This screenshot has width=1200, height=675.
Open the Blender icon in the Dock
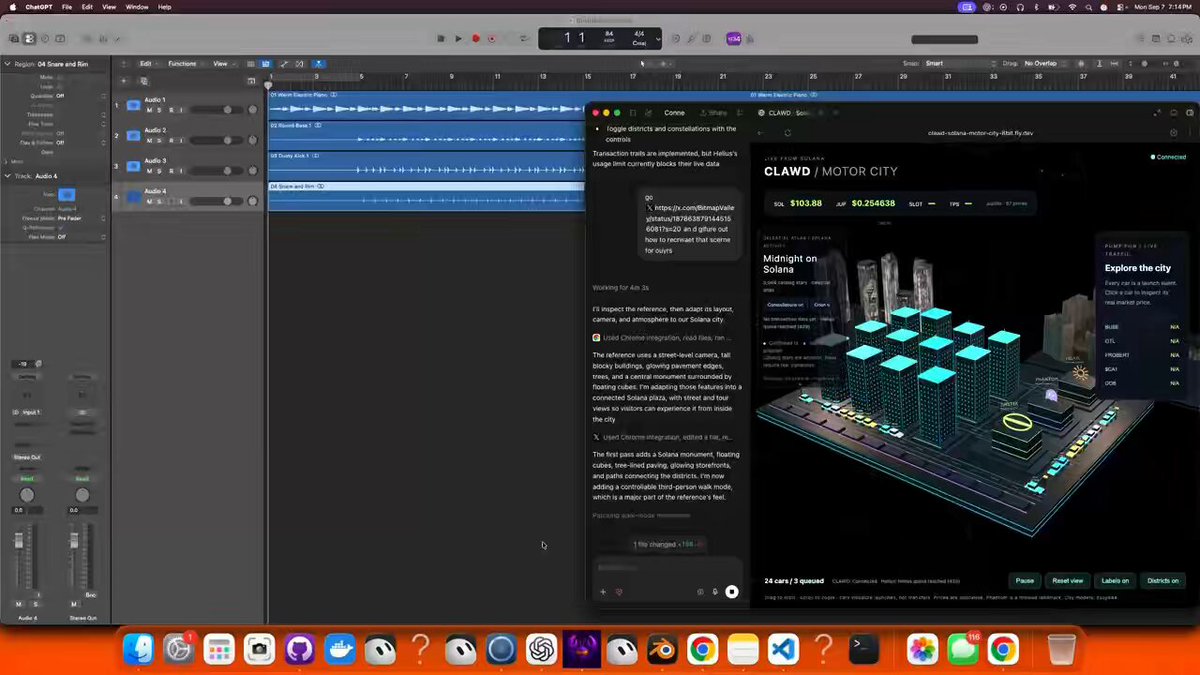point(662,650)
